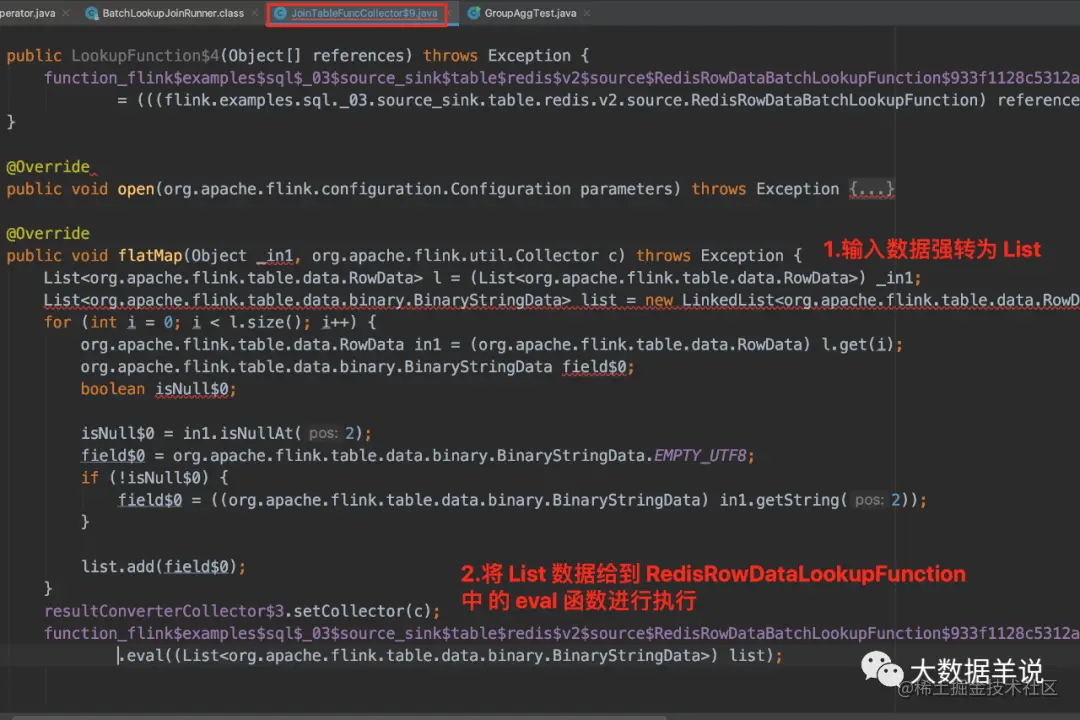The width and height of the screenshot is (1080, 720).
Task: Switch to the BatchLookupJoinRunner.class tab
Action: (x=172, y=13)
